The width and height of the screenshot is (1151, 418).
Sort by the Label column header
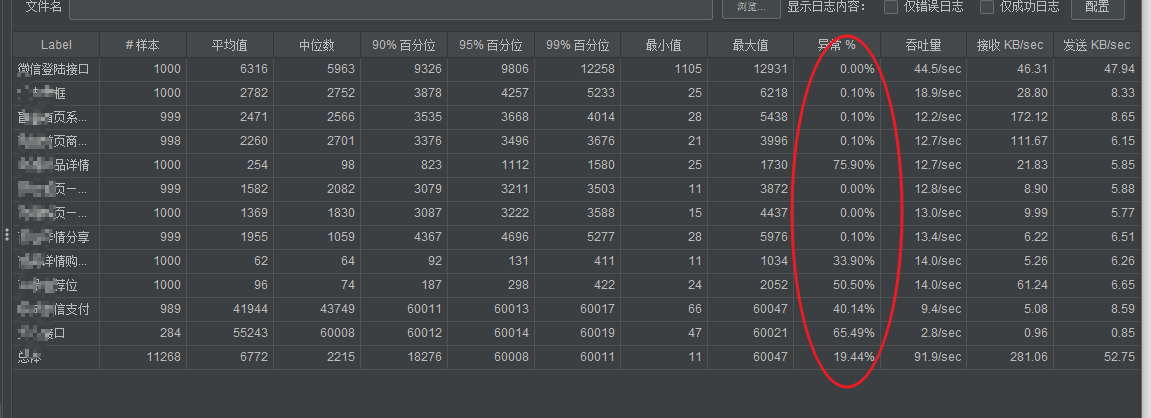pos(57,45)
